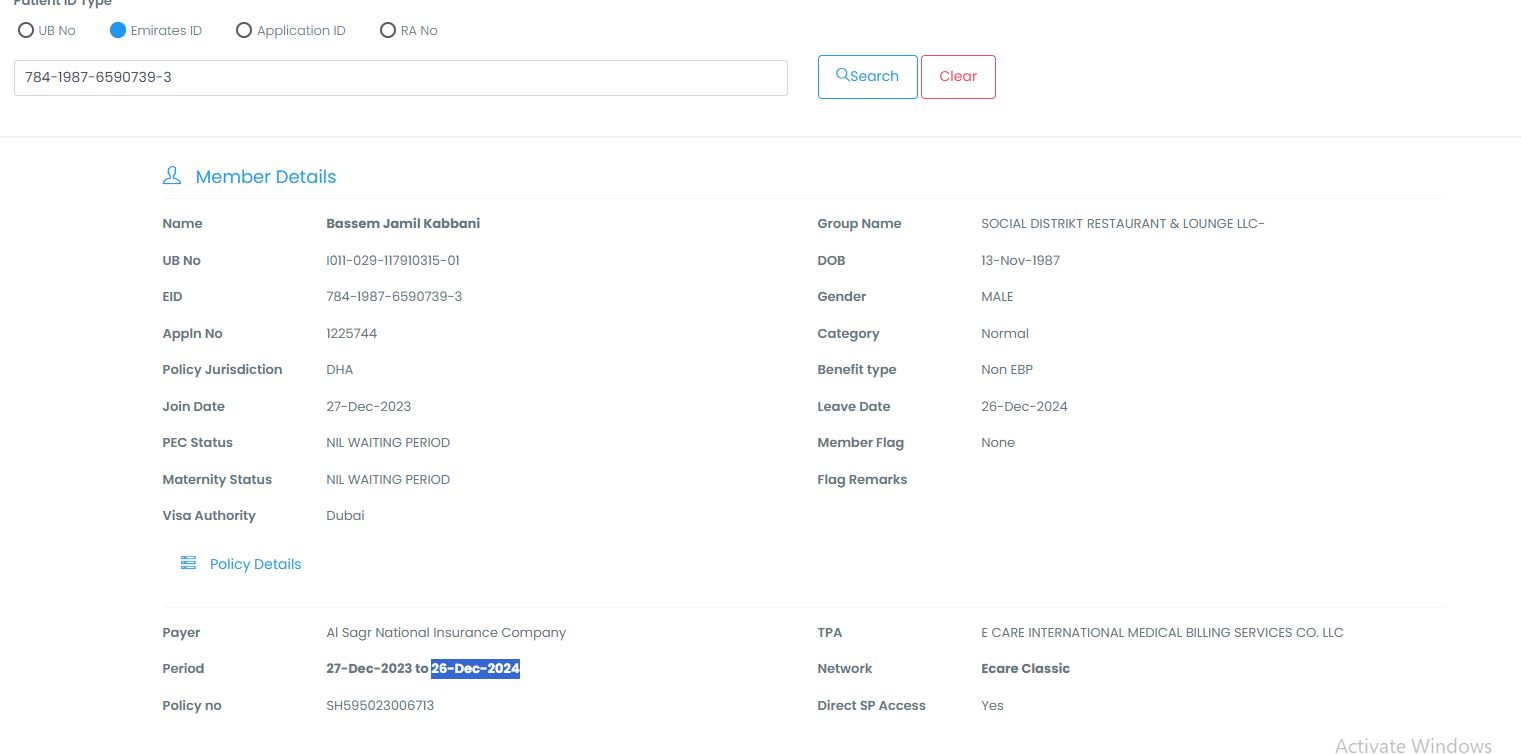Image resolution: width=1521 pixels, height=754 pixels.
Task: Click the UB No value I011-029-117910315-01
Action: pos(393,260)
